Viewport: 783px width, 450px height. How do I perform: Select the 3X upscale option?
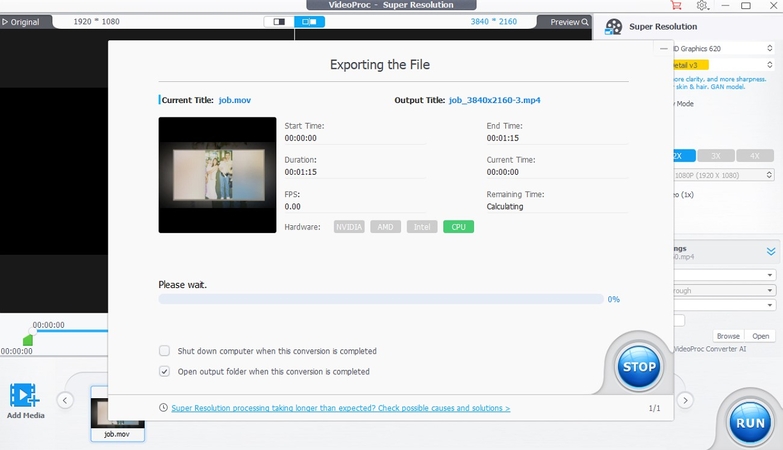click(x=716, y=156)
